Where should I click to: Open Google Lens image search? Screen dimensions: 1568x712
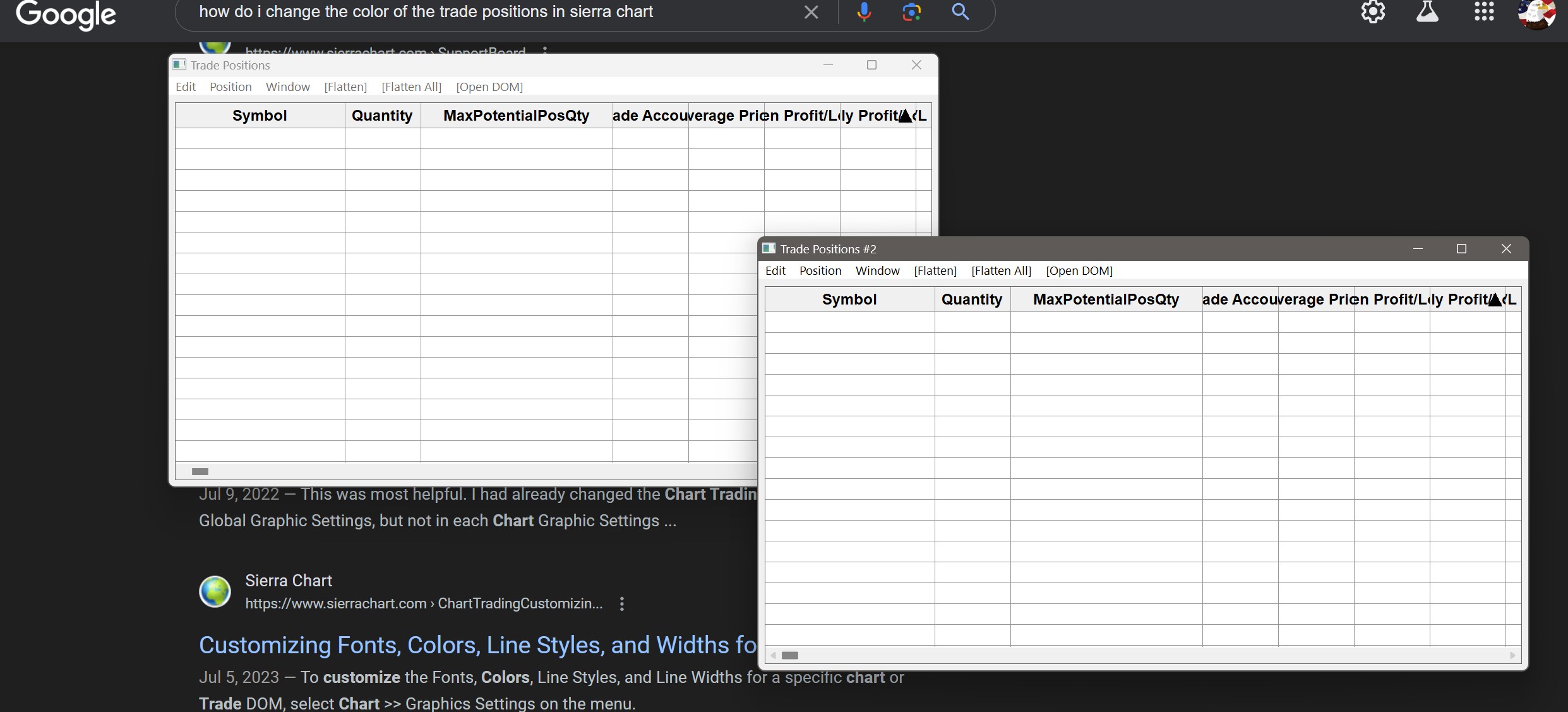(911, 12)
